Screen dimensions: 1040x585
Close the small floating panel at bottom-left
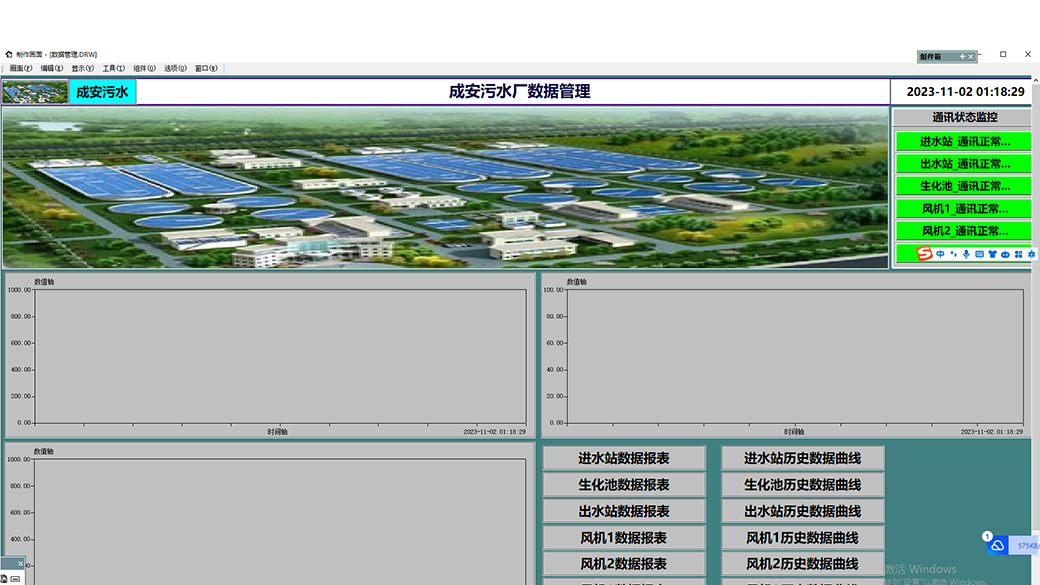pyautogui.click(x=20, y=564)
